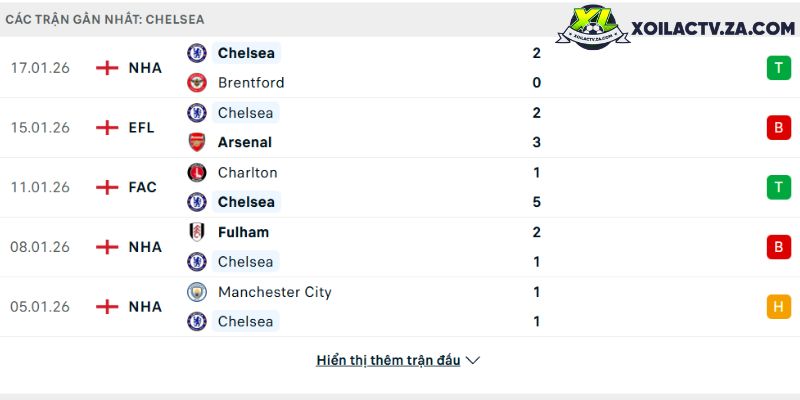This screenshot has width=800, height=400.
Task: Click the Chelsea crest in the Brentford match
Action: (x=197, y=53)
